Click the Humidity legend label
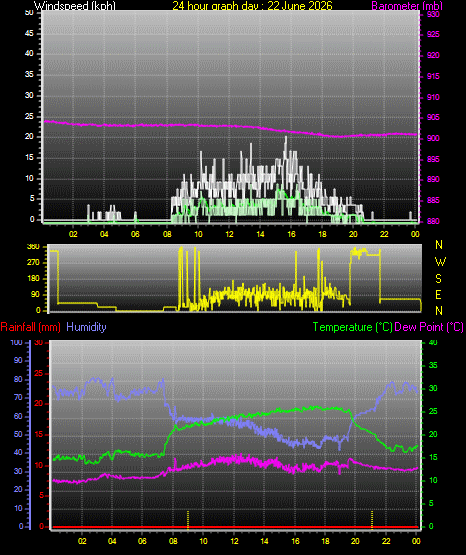Viewport: 466px width, 555px height. [x=86, y=327]
